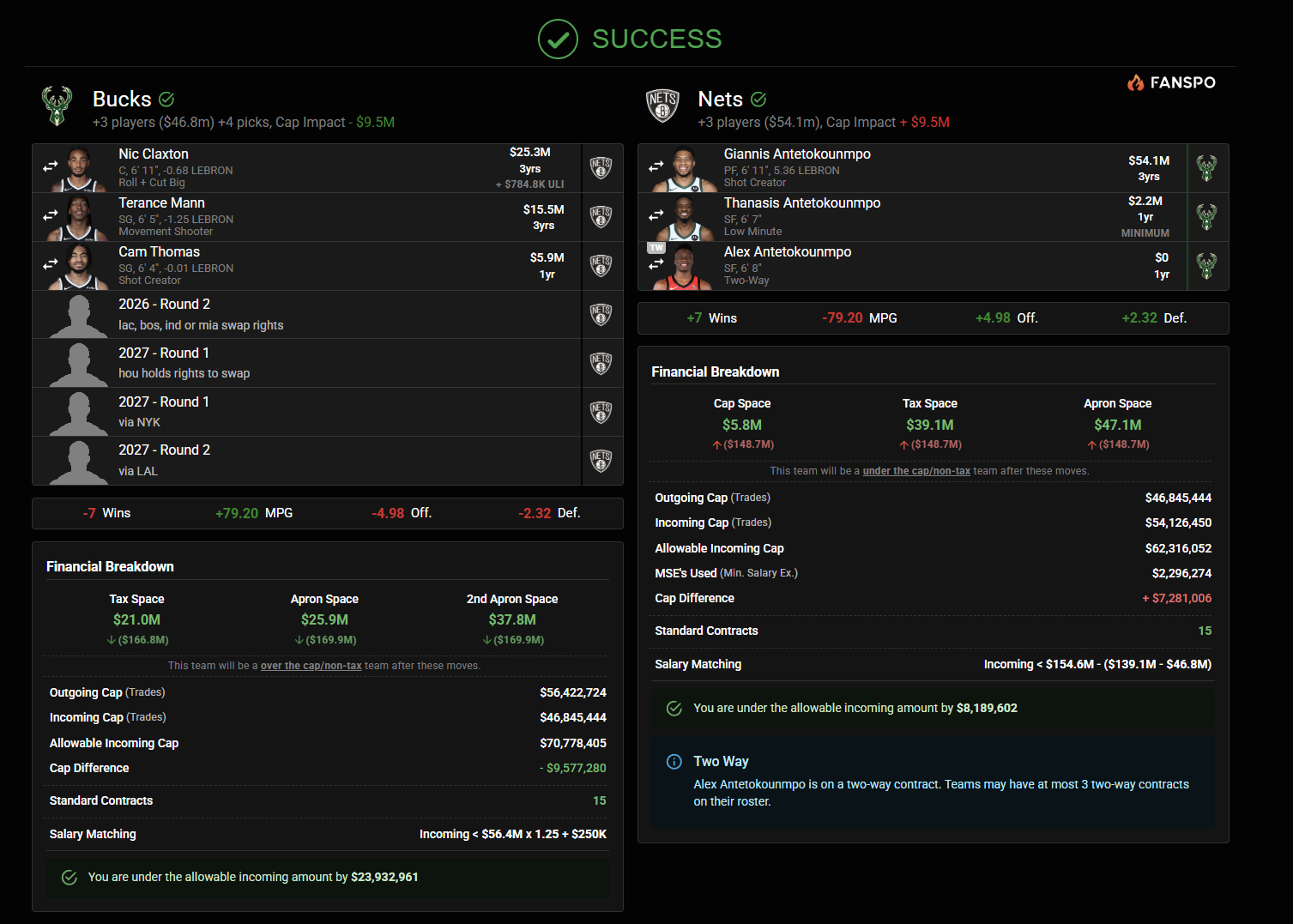Click the green SUCCESS checkmark icon
Viewport: 1293px width, 924px height.
[558, 39]
